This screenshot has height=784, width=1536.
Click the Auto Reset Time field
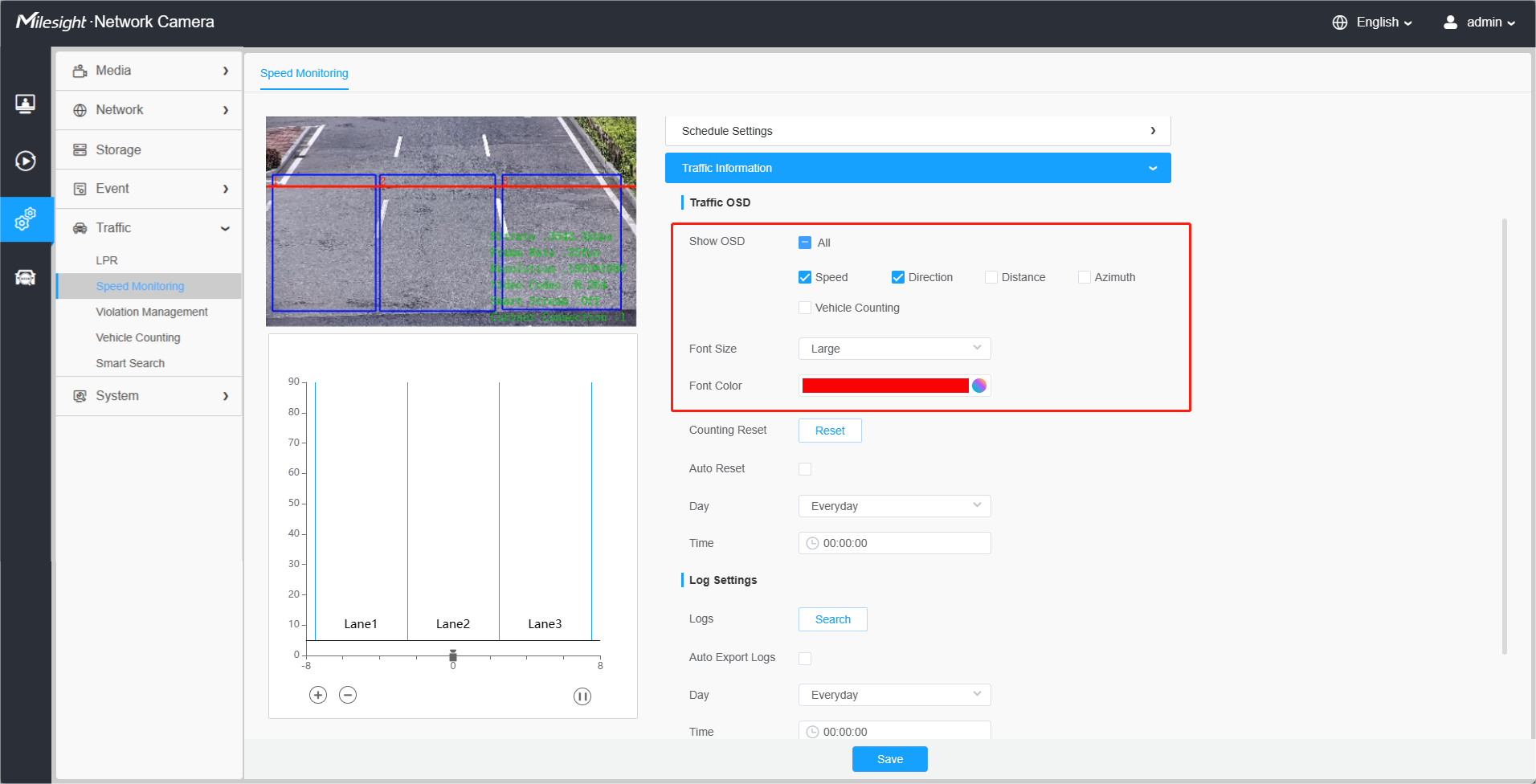[894, 543]
